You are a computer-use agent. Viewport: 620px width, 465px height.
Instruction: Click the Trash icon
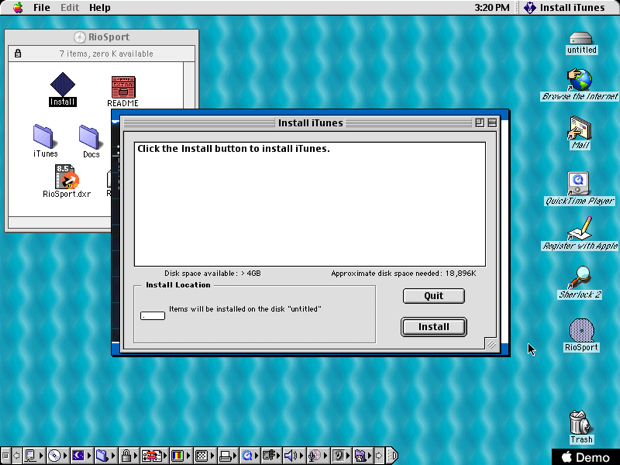(x=581, y=427)
